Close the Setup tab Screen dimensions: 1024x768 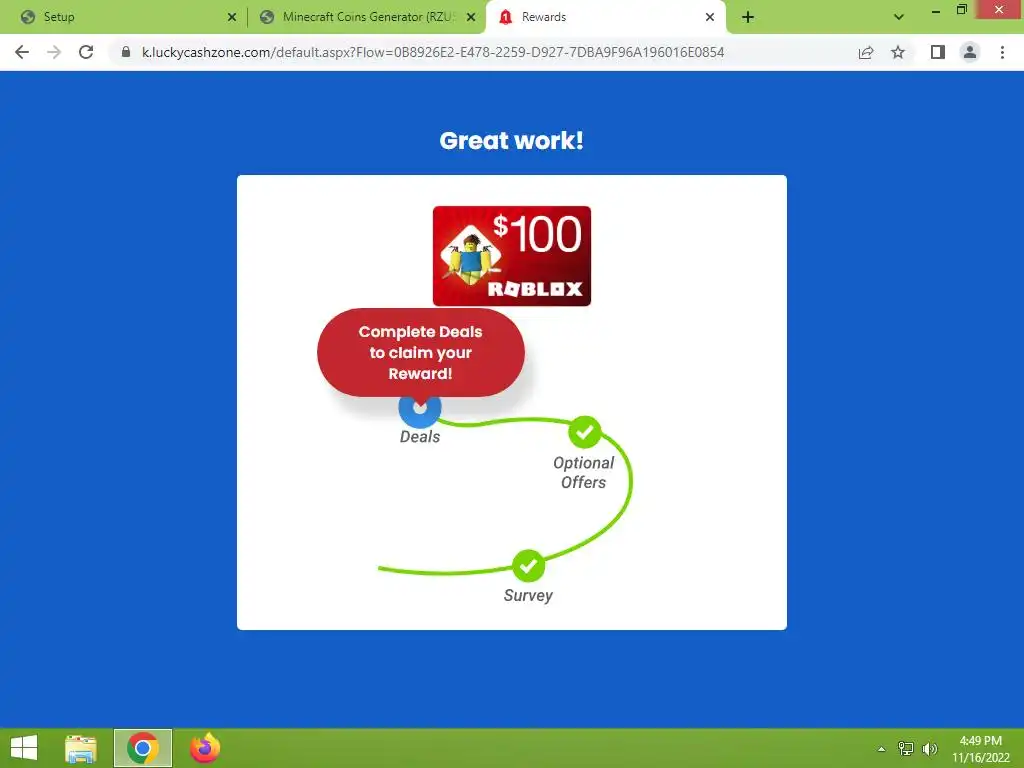[232, 17]
